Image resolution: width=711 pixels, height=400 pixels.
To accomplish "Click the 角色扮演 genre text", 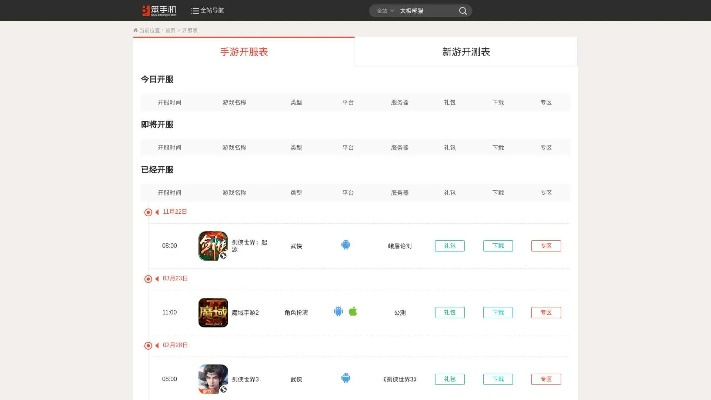I will 296,312.
